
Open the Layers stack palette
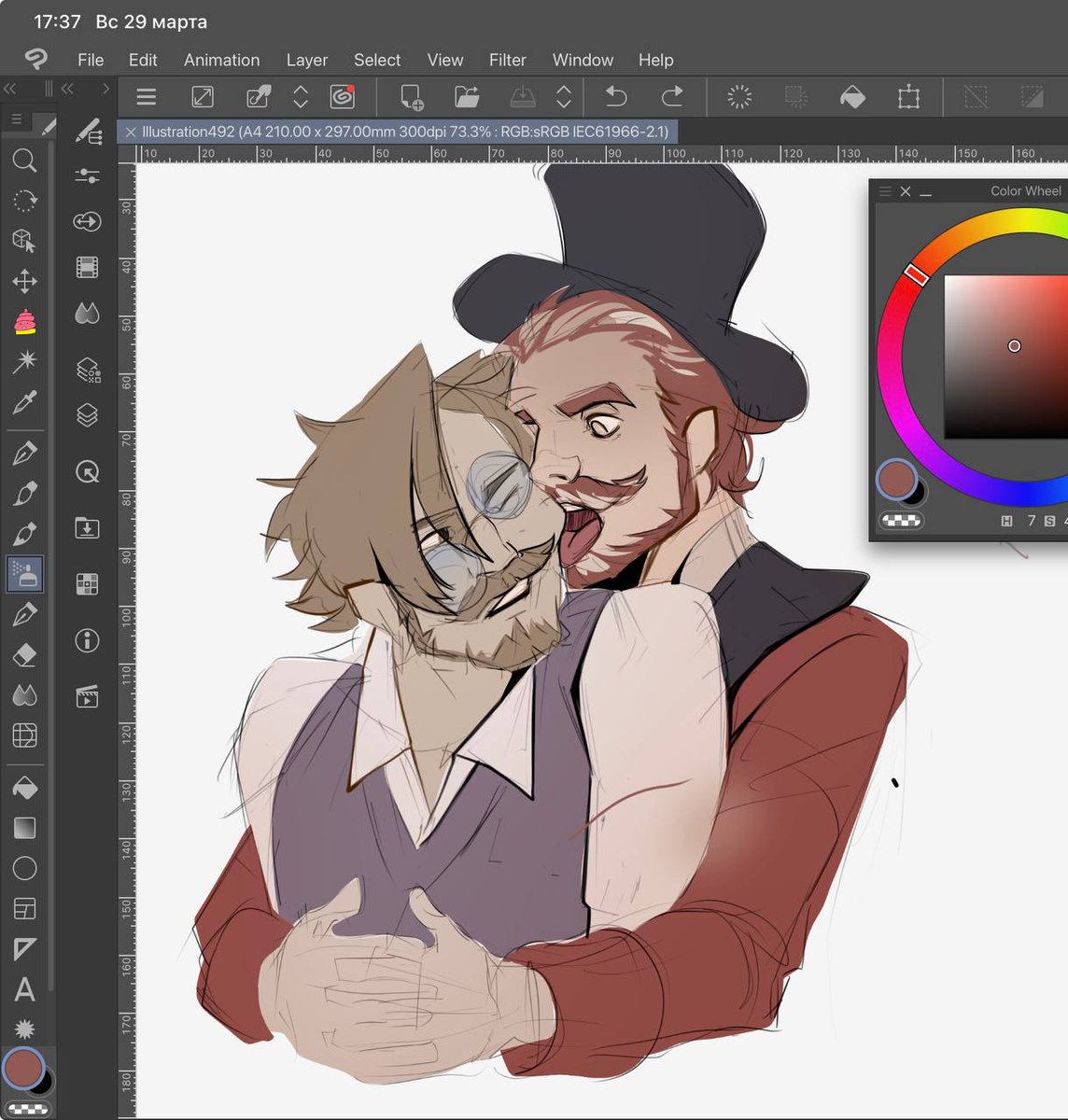tap(88, 414)
